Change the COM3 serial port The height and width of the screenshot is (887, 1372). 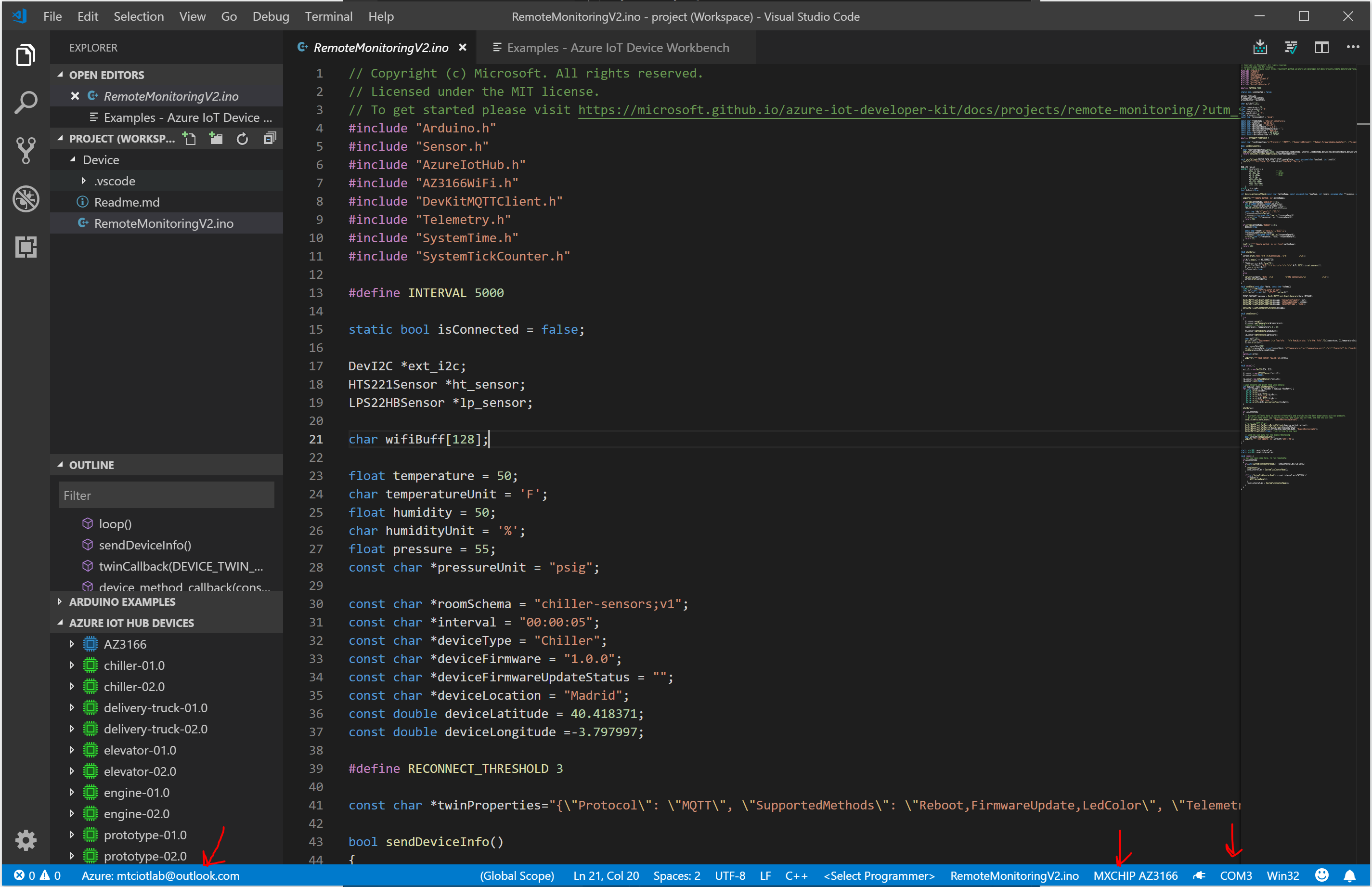coord(1236,875)
